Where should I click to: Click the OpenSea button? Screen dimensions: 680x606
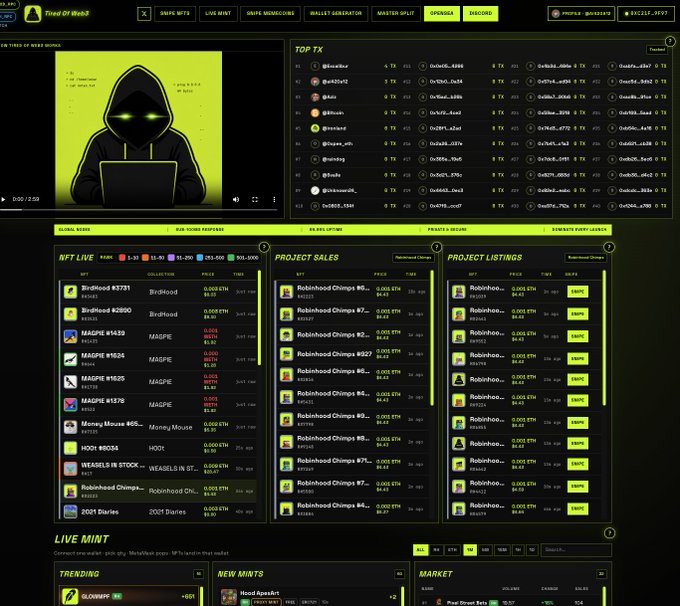(x=441, y=13)
